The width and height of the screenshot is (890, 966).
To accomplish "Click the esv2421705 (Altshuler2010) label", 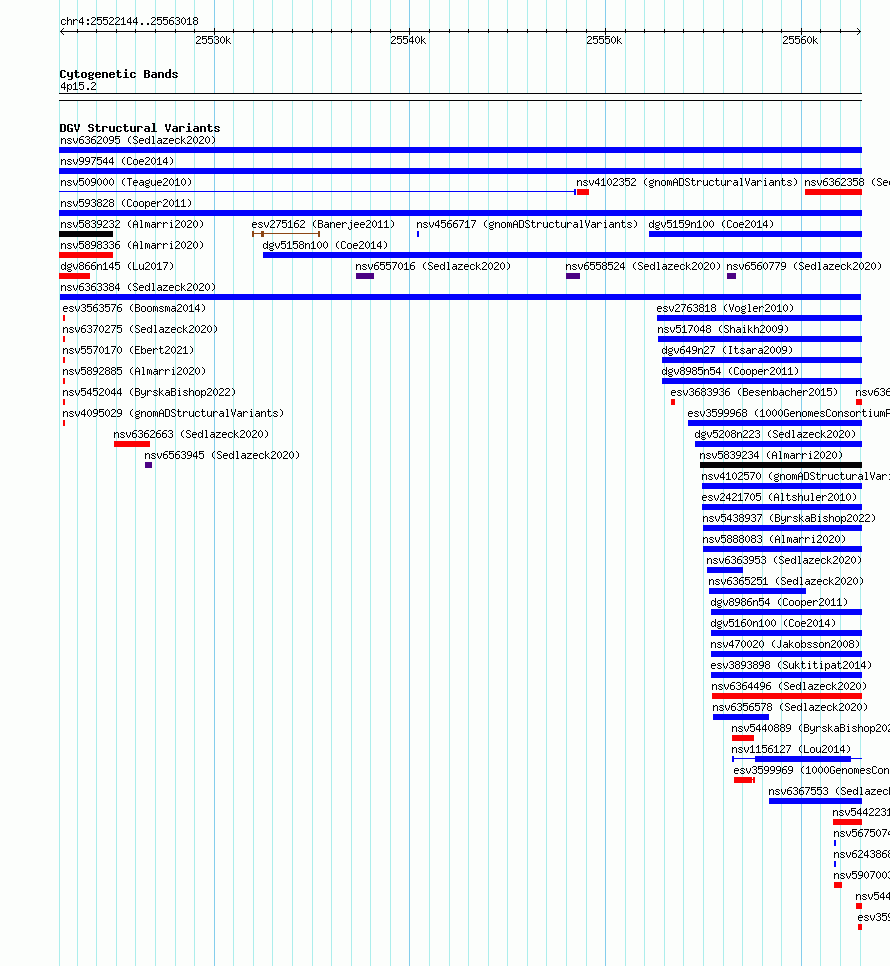I will pos(779,497).
